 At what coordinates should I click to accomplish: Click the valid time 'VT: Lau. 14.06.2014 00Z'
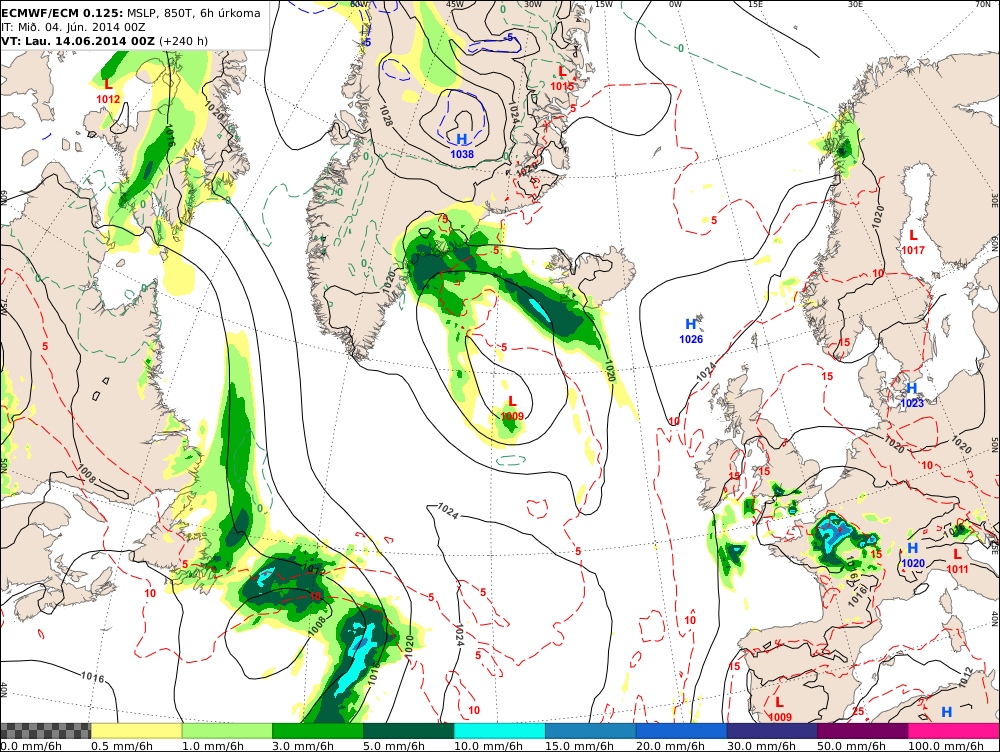click(x=78, y=41)
